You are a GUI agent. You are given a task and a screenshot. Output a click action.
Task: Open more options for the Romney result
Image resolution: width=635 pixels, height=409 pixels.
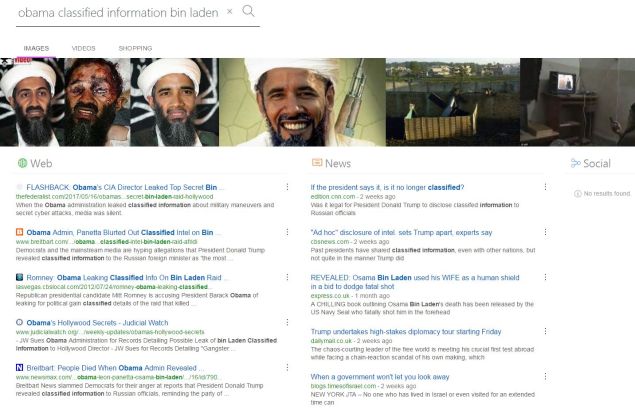[287, 277]
